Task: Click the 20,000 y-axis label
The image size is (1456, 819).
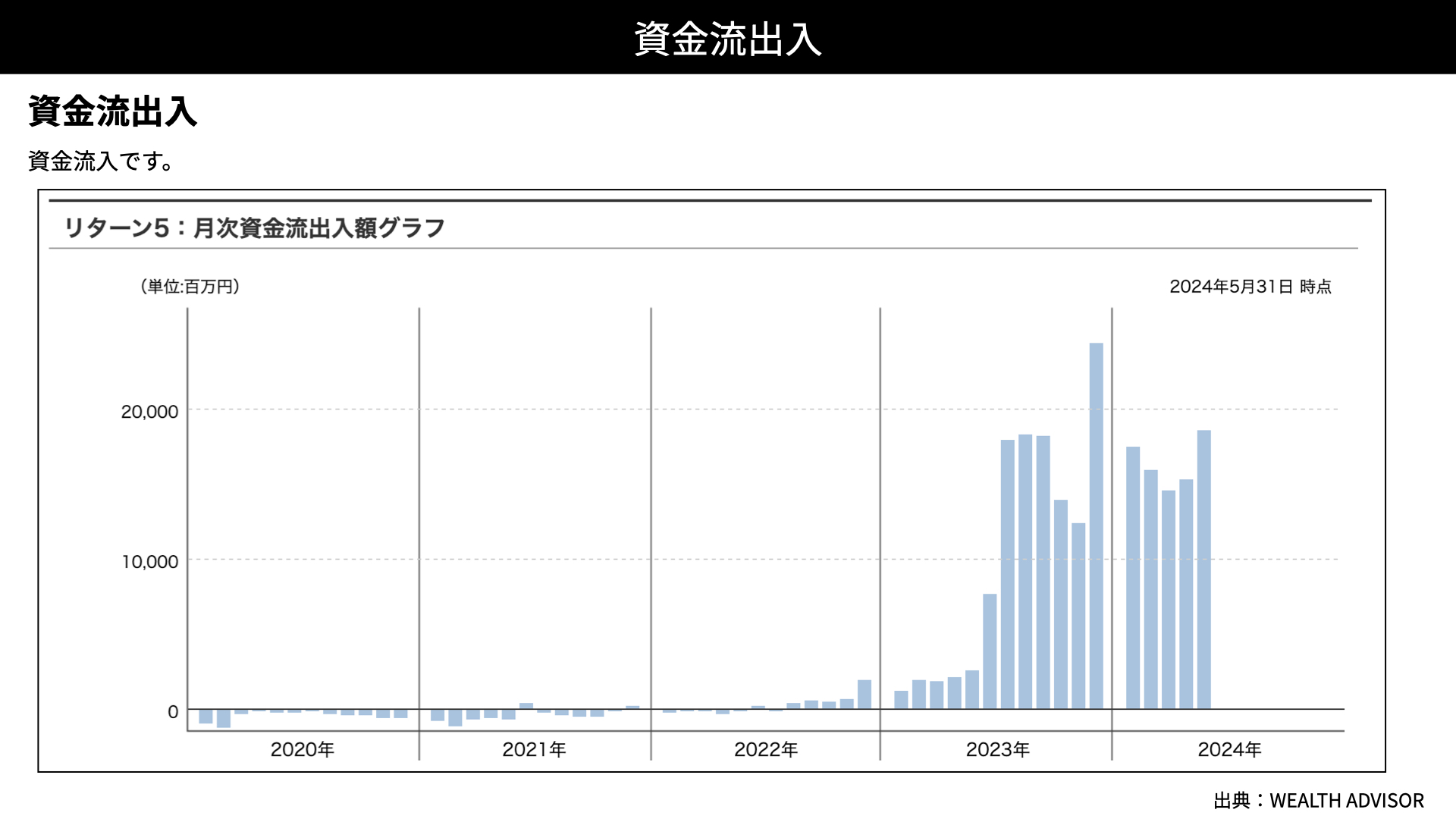Action: coord(149,412)
